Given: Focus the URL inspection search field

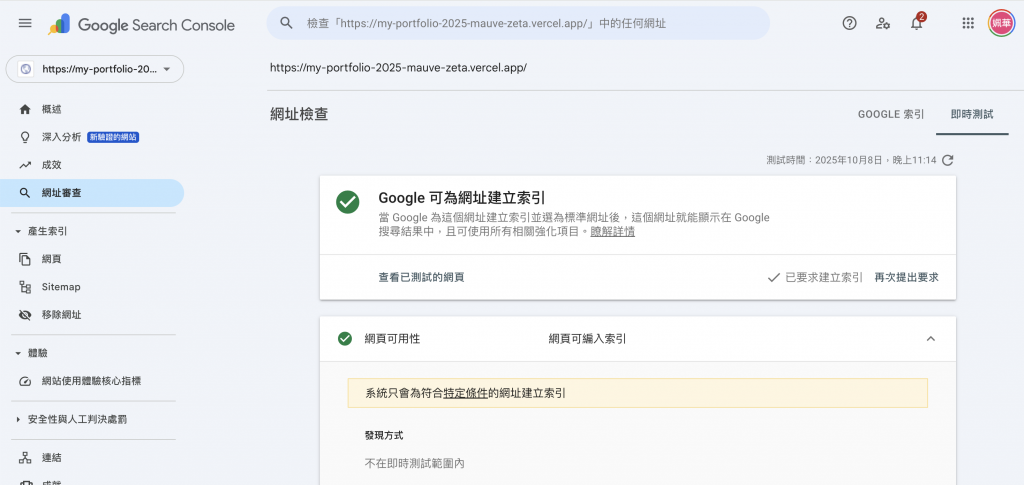Looking at the screenshot, I should point(518,23).
